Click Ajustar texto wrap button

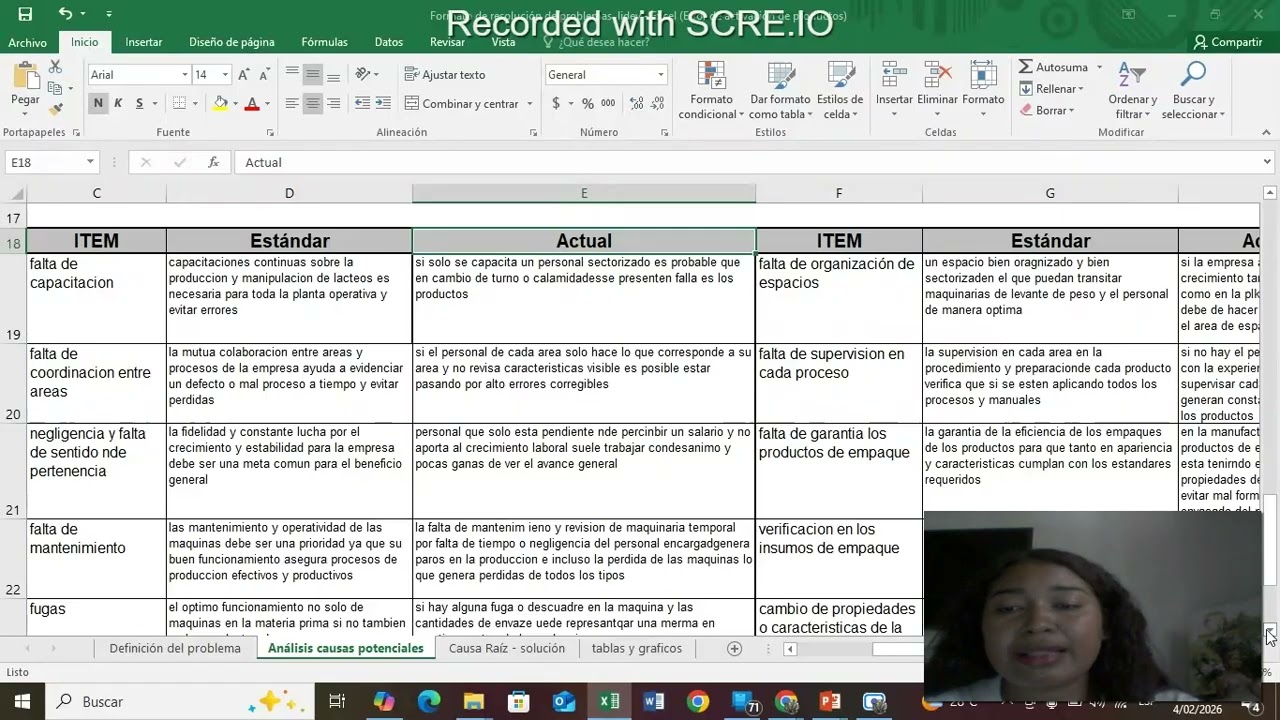point(445,75)
